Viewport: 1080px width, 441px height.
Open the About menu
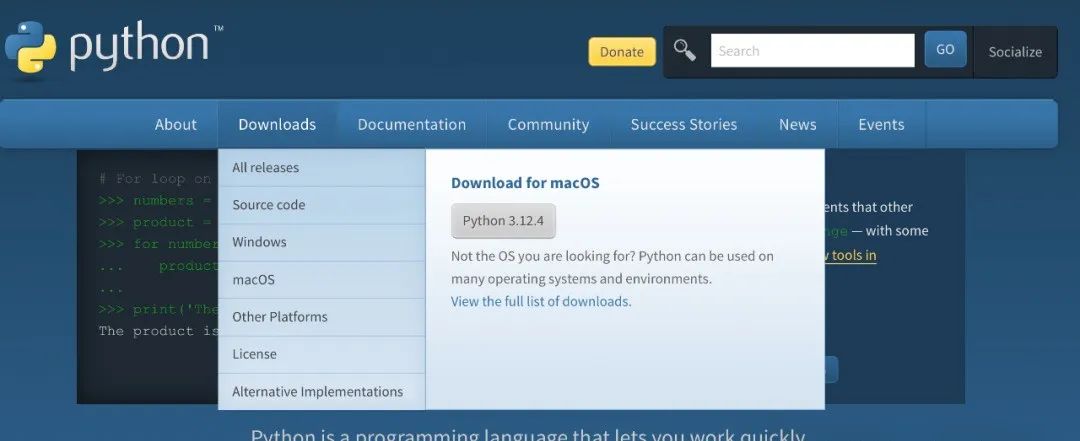pyautogui.click(x=176, y=125)
